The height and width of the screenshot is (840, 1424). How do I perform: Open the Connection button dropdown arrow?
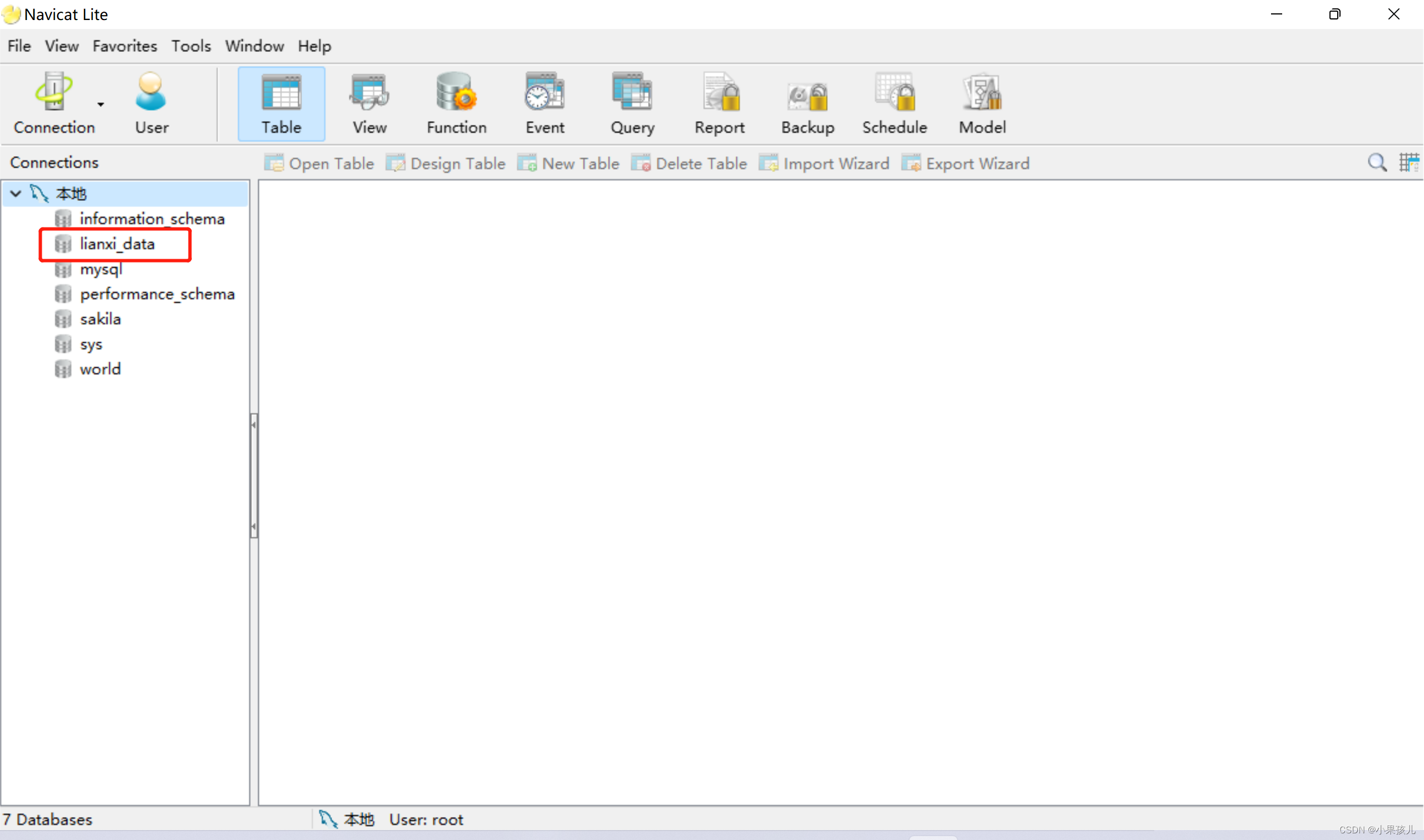point(101,105)
